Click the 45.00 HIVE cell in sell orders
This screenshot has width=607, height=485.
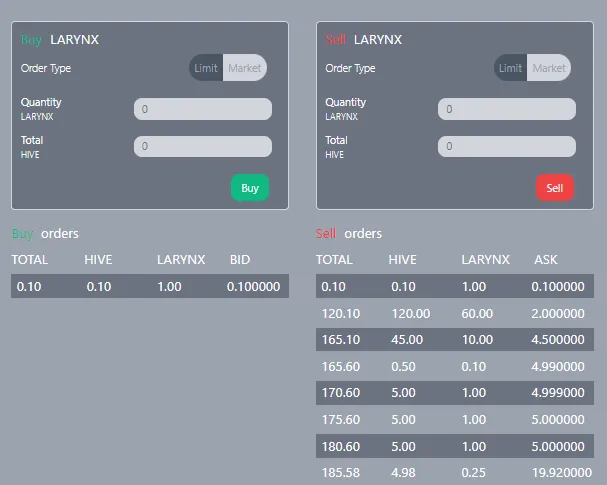(x=407, y=339)
